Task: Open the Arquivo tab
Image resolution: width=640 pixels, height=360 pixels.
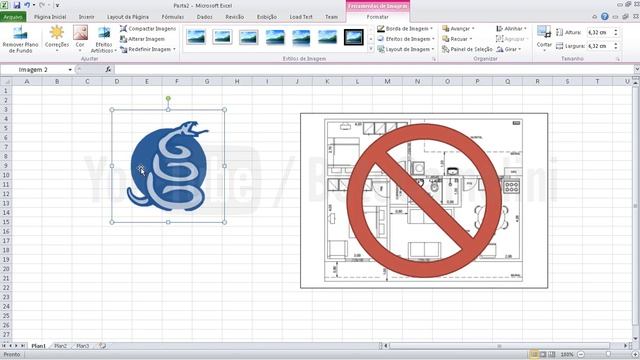Action: [13, 17]
